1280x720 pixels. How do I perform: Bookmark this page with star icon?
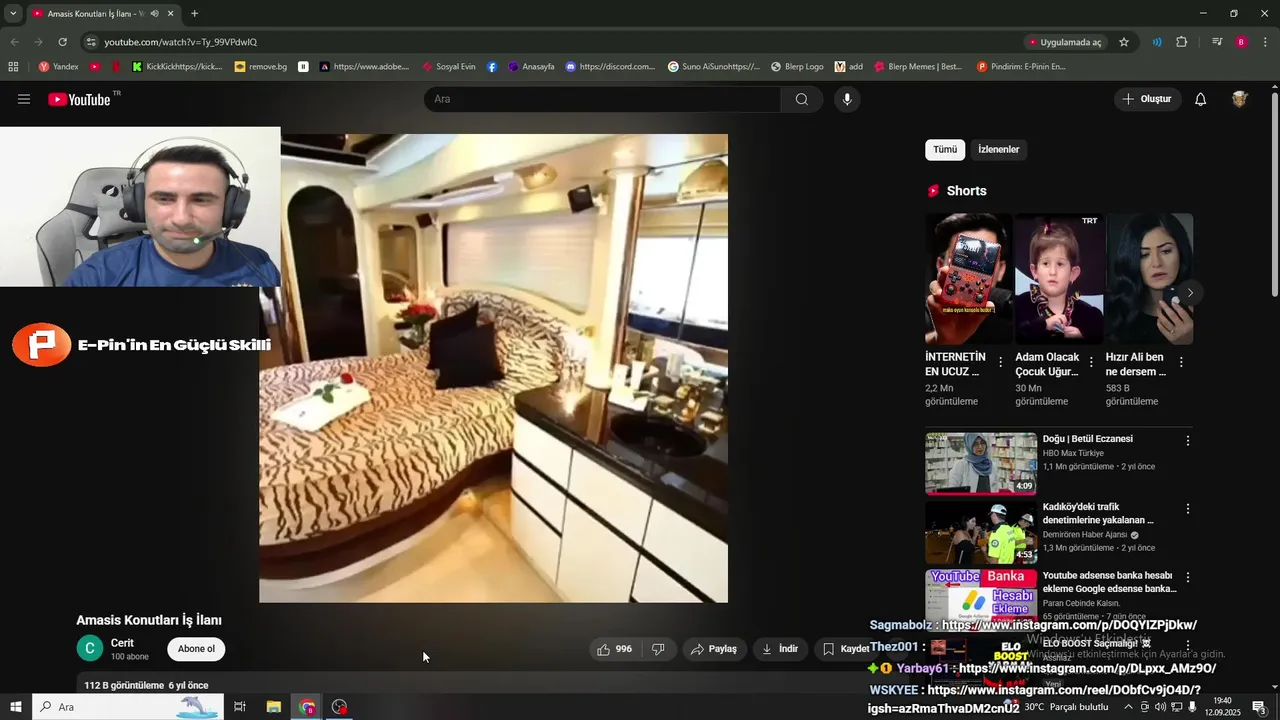click(x=1124, y=42)
